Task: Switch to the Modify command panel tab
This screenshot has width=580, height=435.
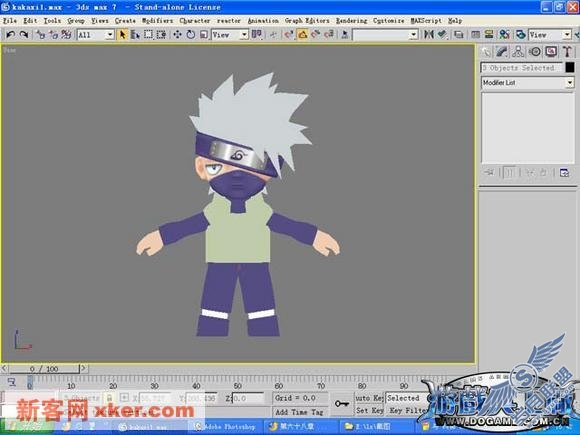Action: 502,51
